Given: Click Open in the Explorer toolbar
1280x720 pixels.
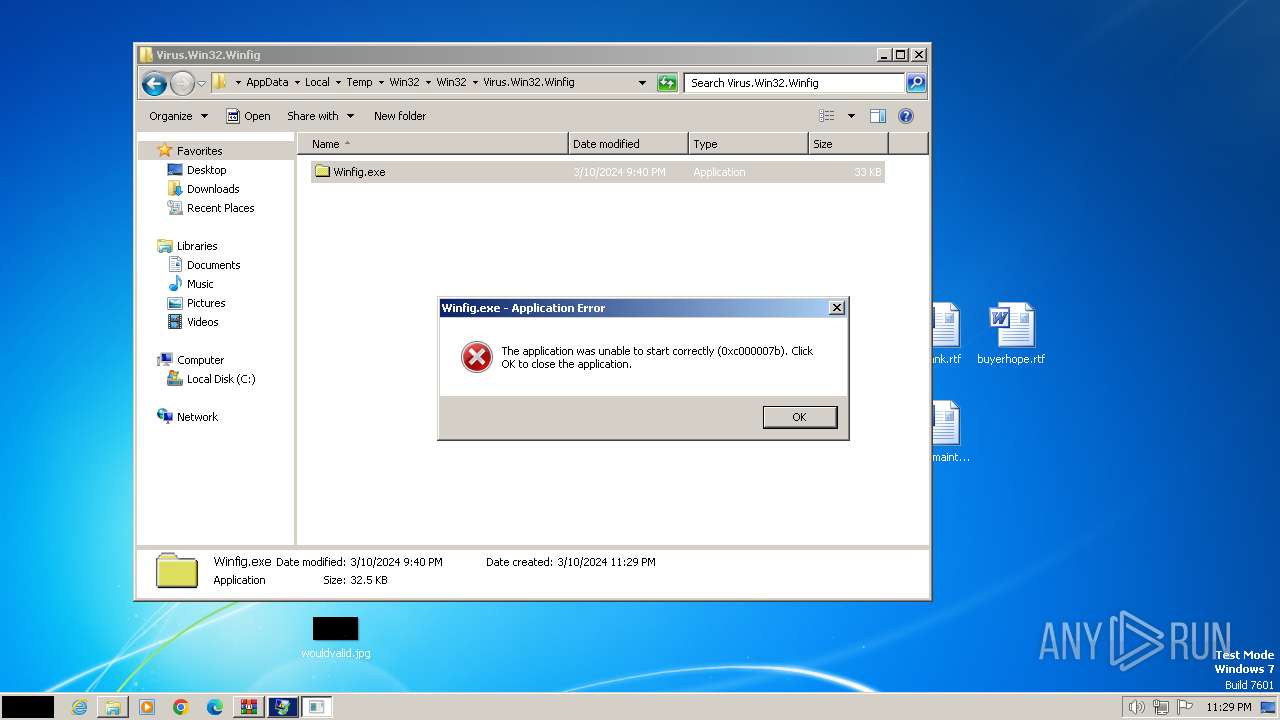Looking at the screenshot, I should click(x=248, y=116).
